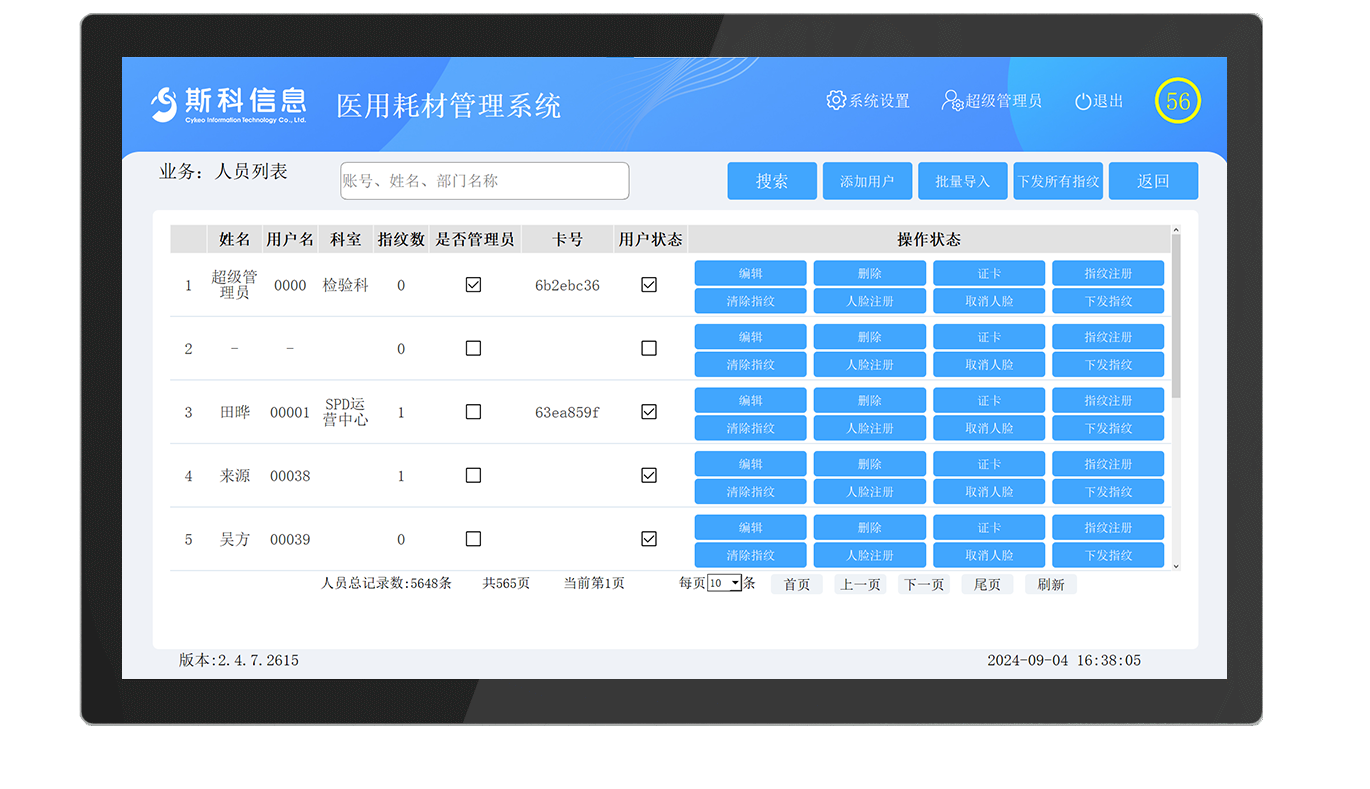
Task: Enable the admin checkbox for row 2
Action: 473,348
